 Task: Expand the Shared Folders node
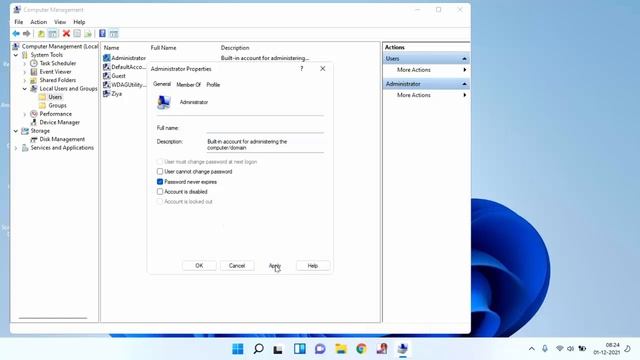(24, 80)
